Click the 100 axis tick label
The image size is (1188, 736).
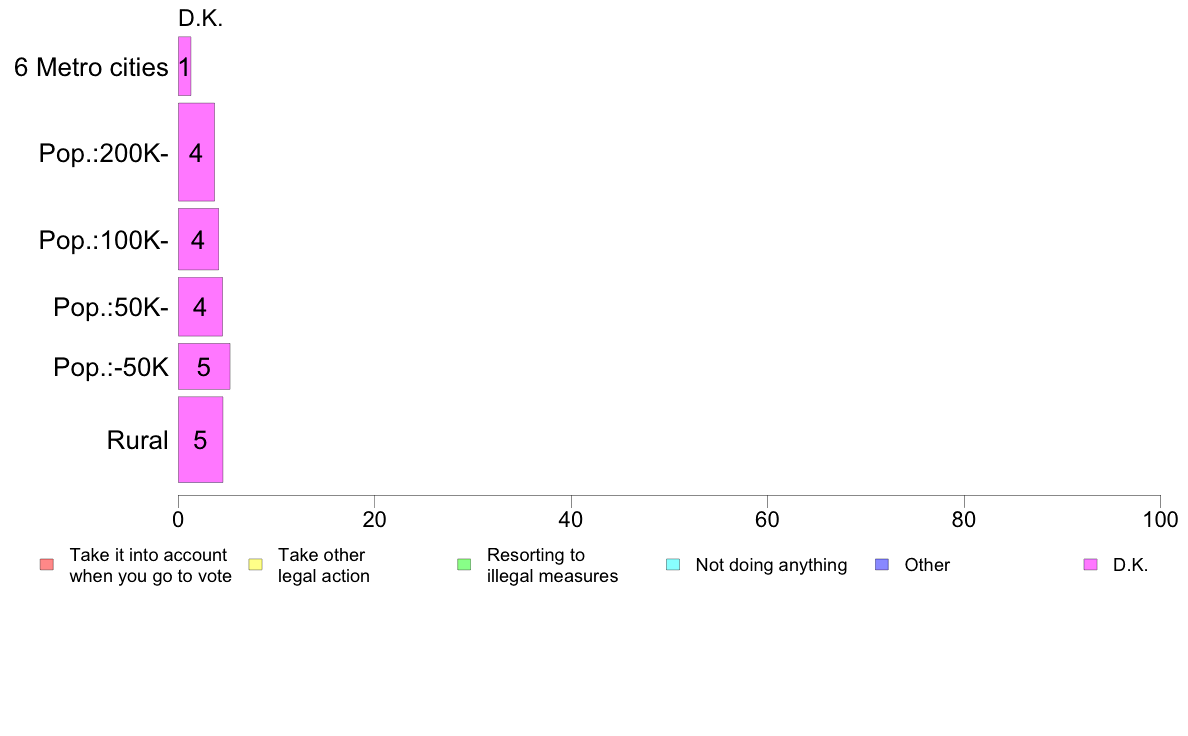tap(1160, 519)
